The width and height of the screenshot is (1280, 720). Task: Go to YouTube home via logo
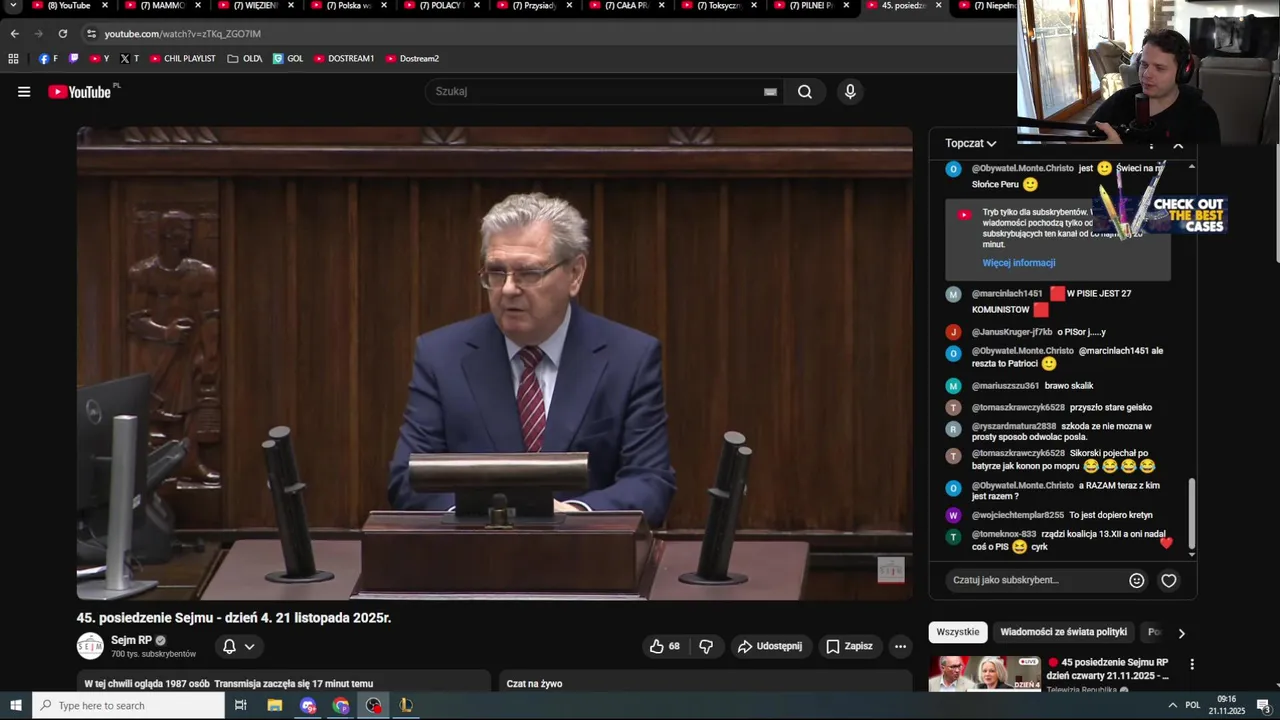click(x=79, y=92)
